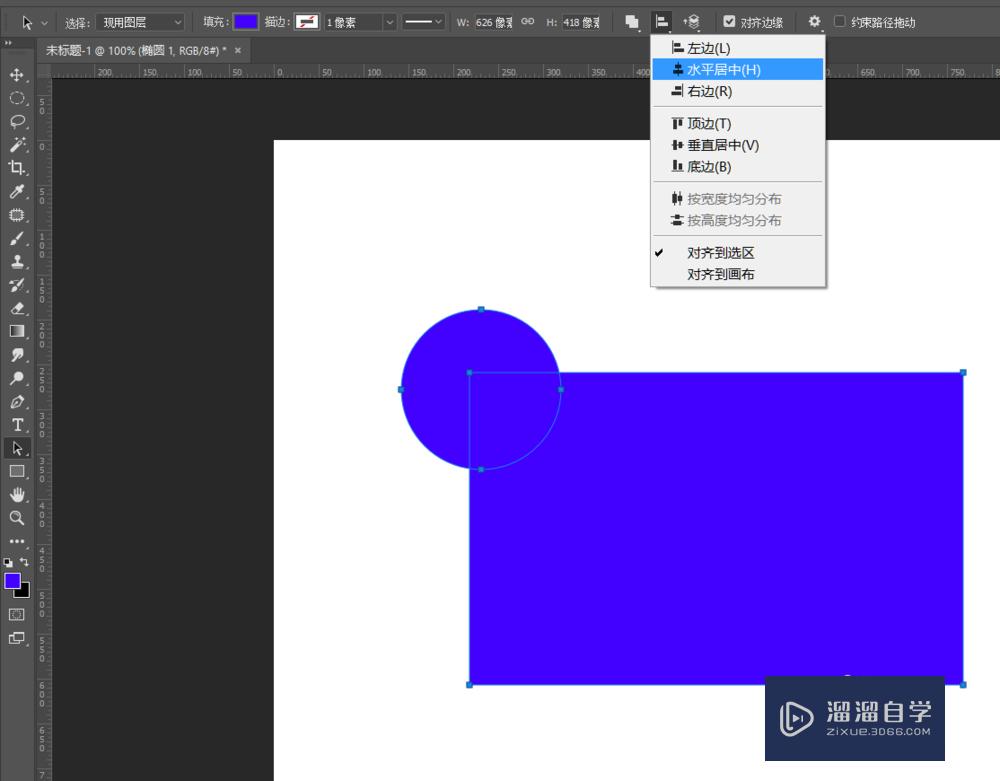
Task: Select the Pen tool
Action: coord(17,402)
